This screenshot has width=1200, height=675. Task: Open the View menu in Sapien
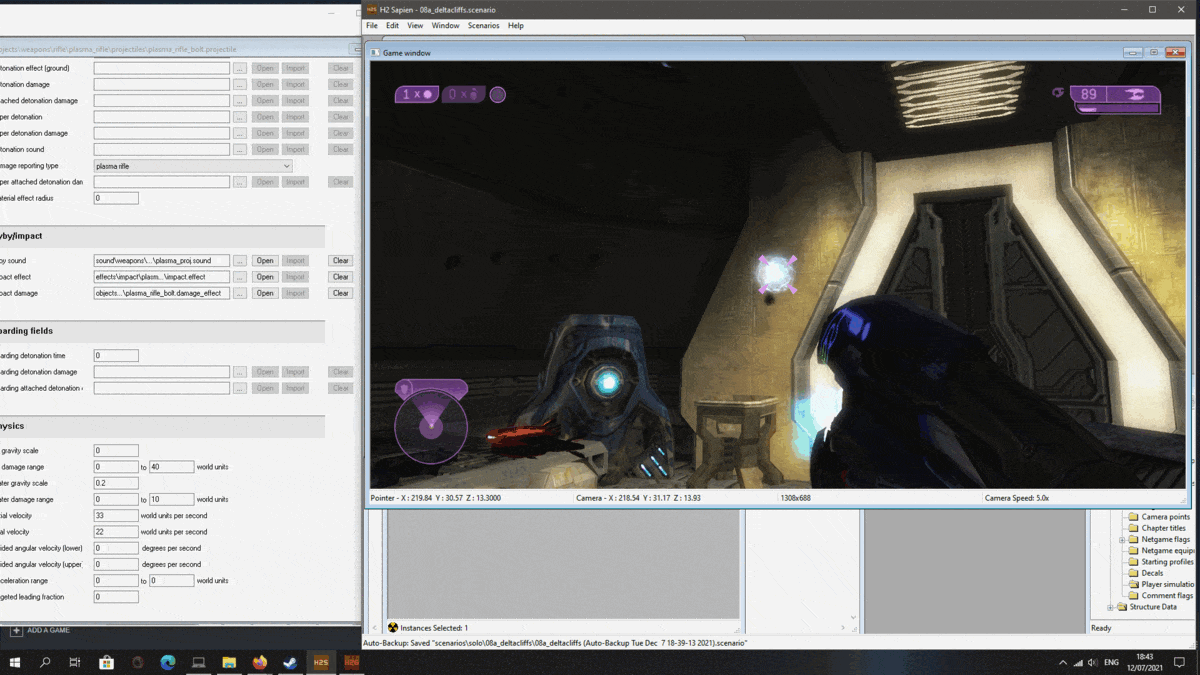click(415, 25)
